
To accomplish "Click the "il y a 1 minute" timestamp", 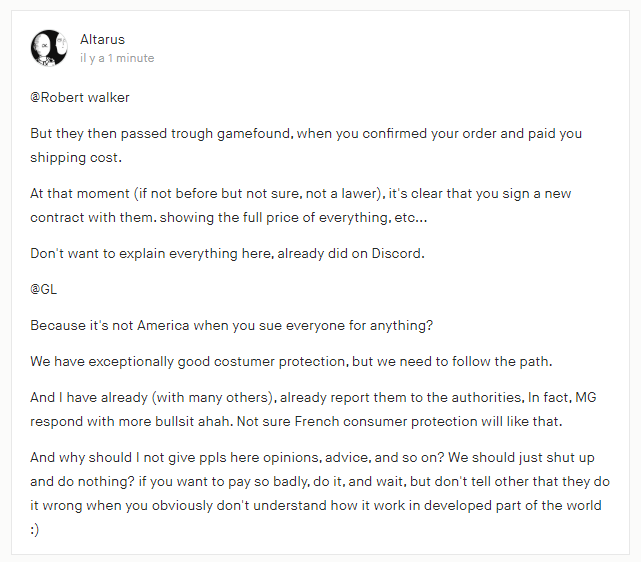I will [x=117, y=58].
